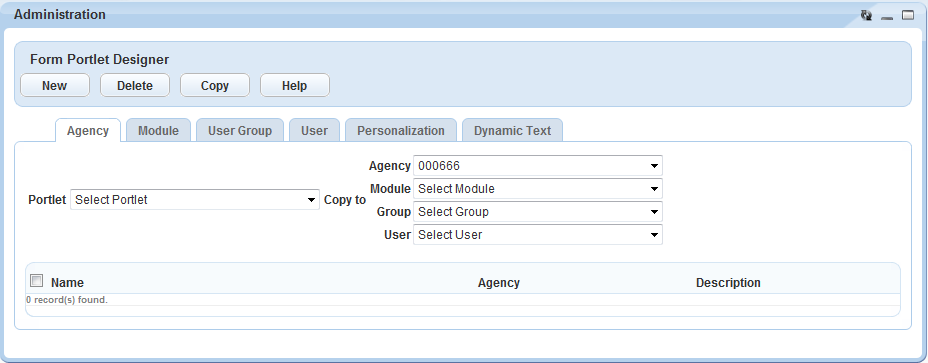Minimize the Administration panel
The image size is (928, 363).
887,16
